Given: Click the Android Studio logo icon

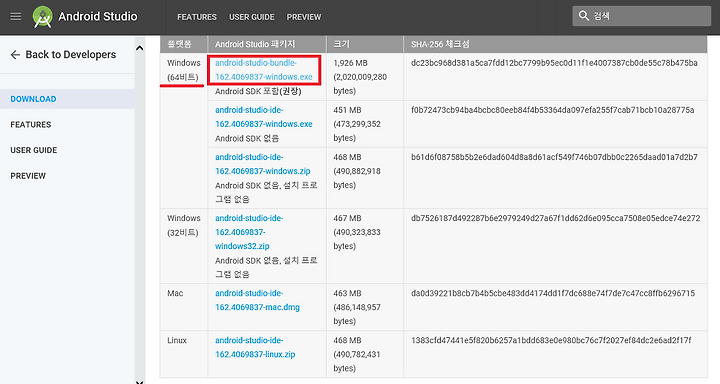Looking at the screenshot, I should click(x=42, y=17).
